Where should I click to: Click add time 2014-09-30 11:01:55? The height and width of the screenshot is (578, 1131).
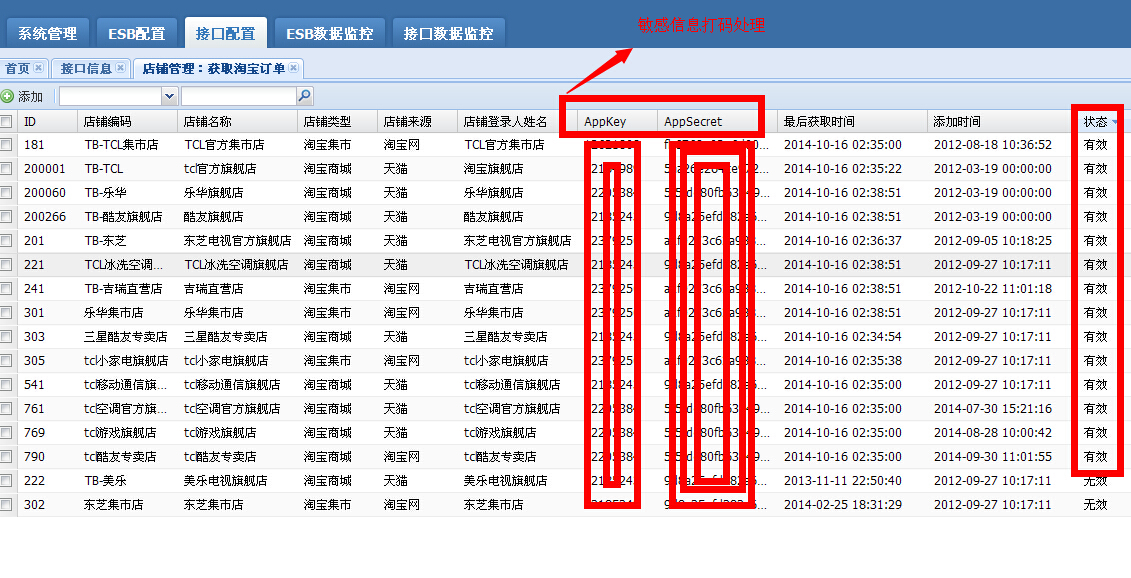click(x=993, y=457)
